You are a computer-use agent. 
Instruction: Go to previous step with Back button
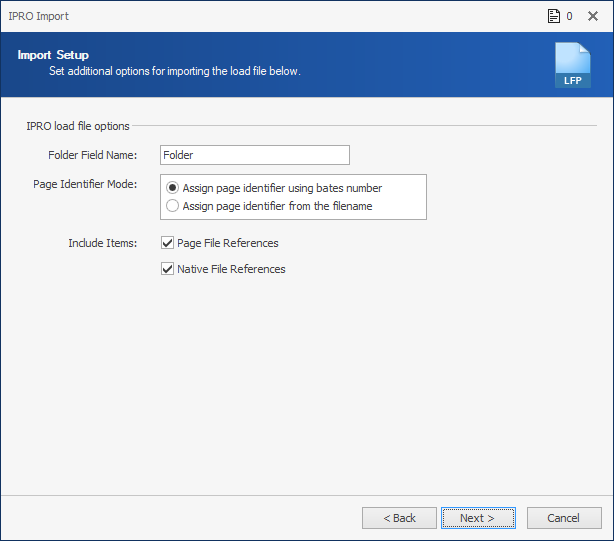(x=399, y=518)
